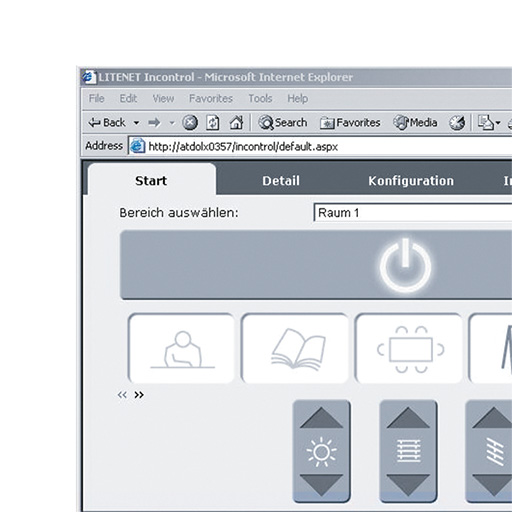Open the File menu
The height and width of the screenshot is (512, 512).
[97, 98]
